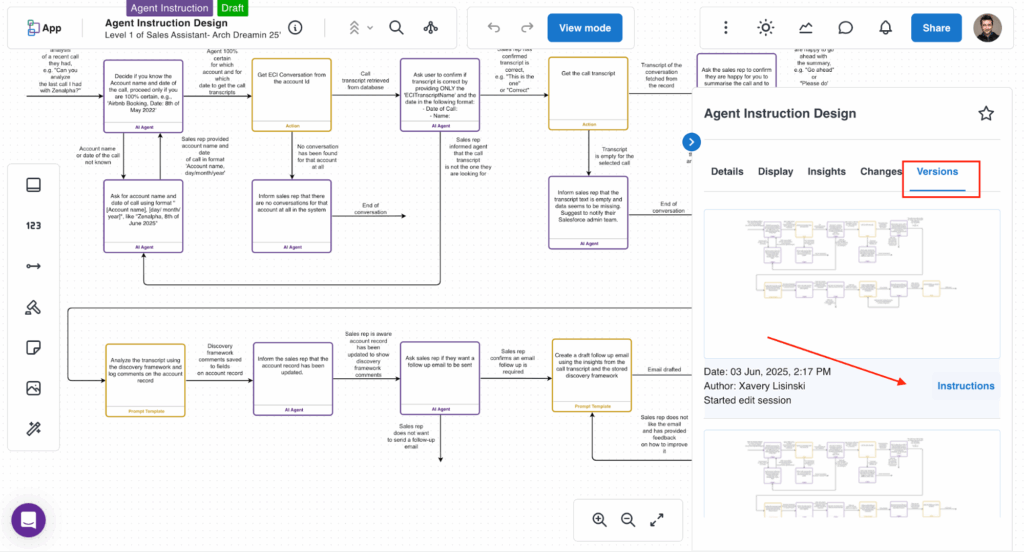Click the magic wand tool in left sidebar

click(33, 428)
